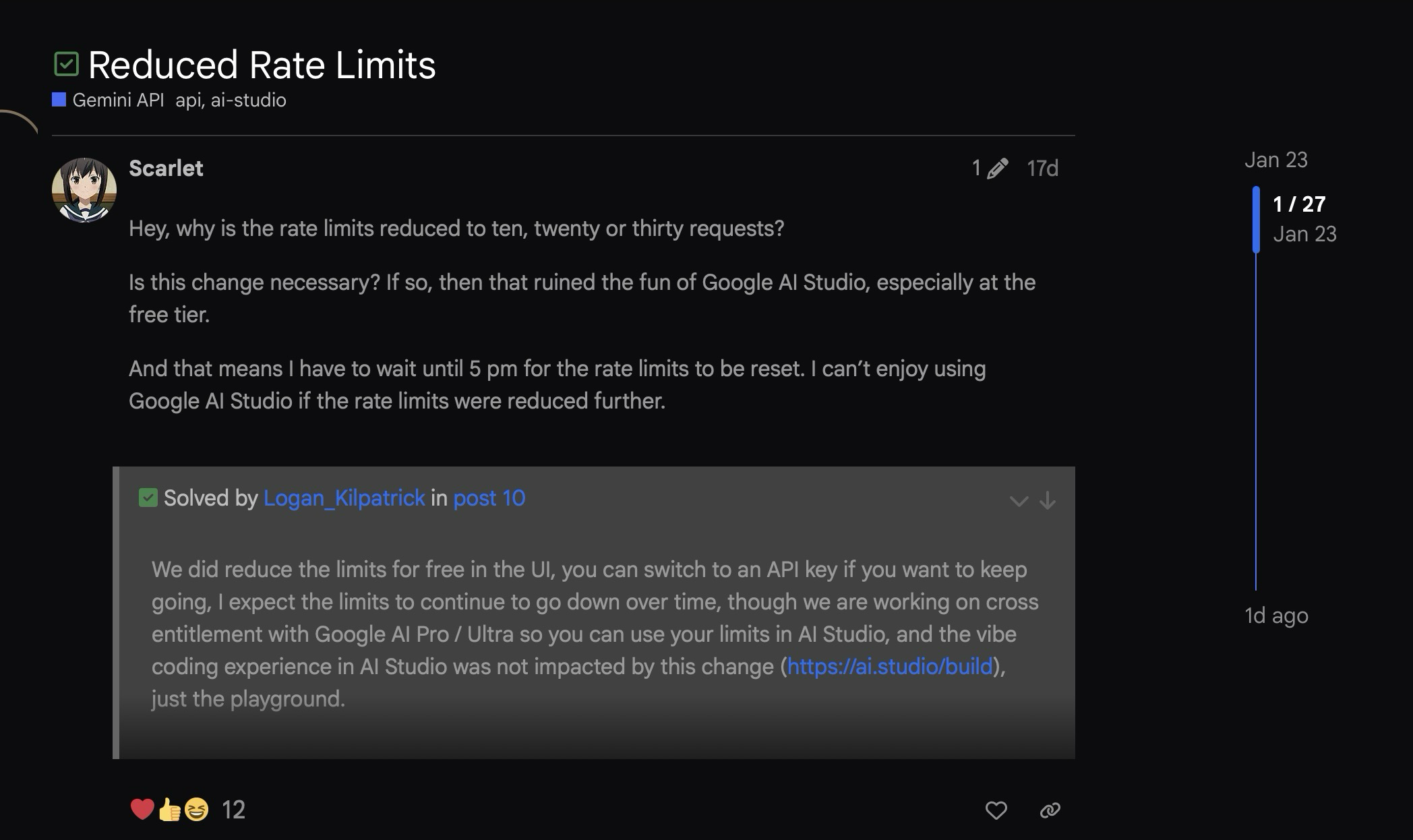Click the blue timeline scroller handle
Image resolution: width=1413 pixels, height=840 pixels.
(x=1256, y=219)
